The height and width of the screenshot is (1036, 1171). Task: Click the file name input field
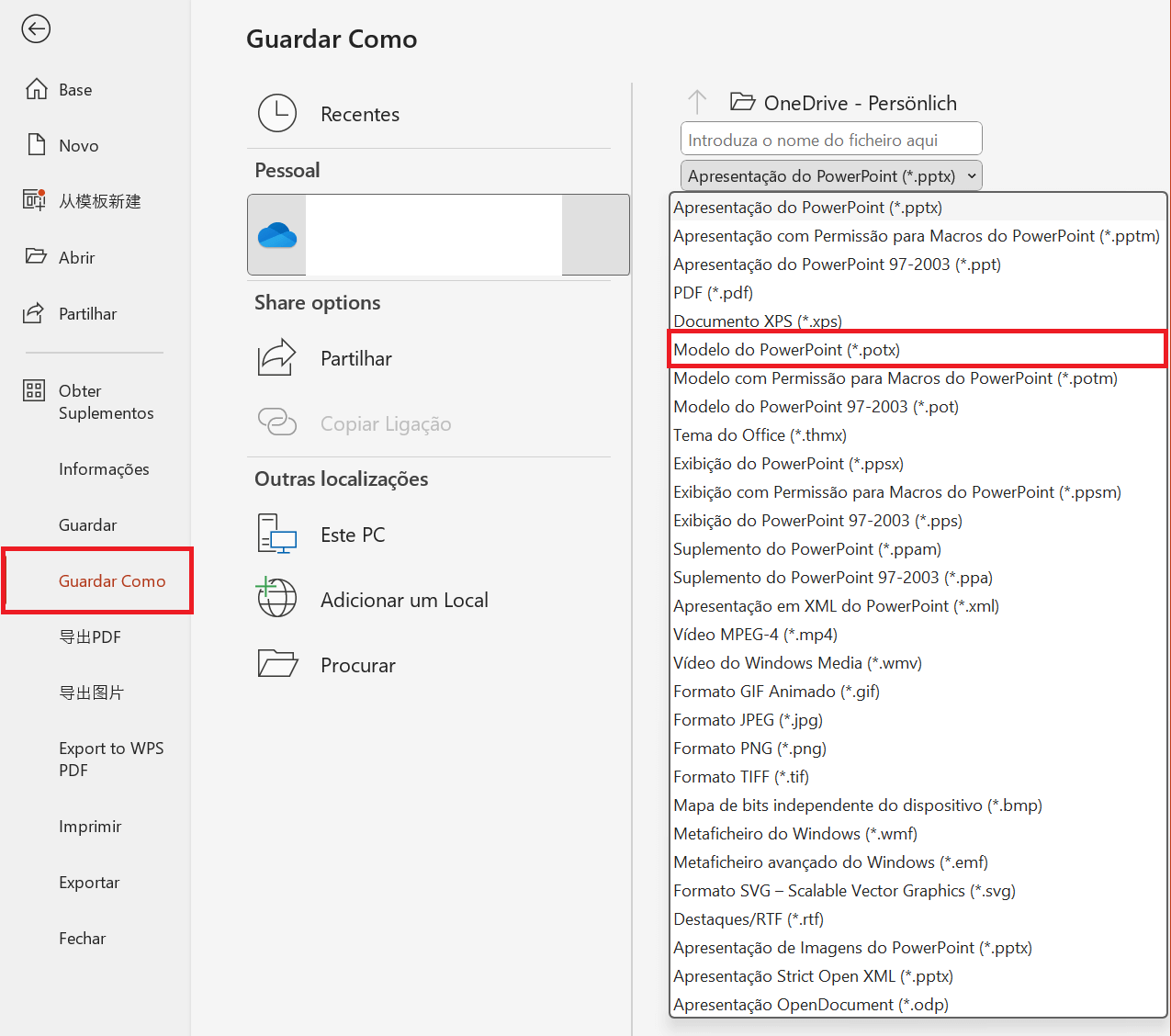tap(831, 139)
